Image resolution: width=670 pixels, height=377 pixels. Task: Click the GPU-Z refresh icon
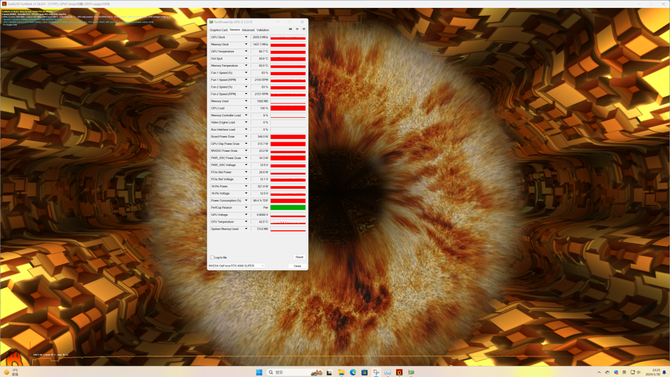297,29
